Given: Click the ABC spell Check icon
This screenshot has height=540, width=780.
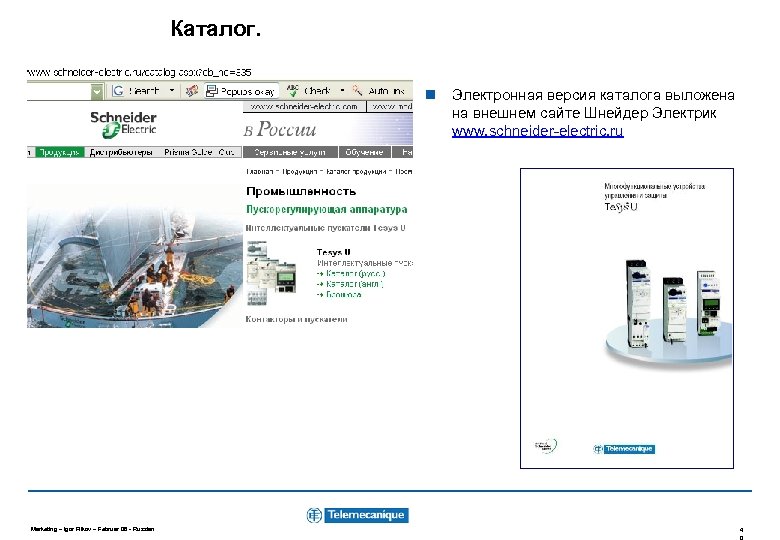Looking at the screenshot, I should tap(293, 90).
